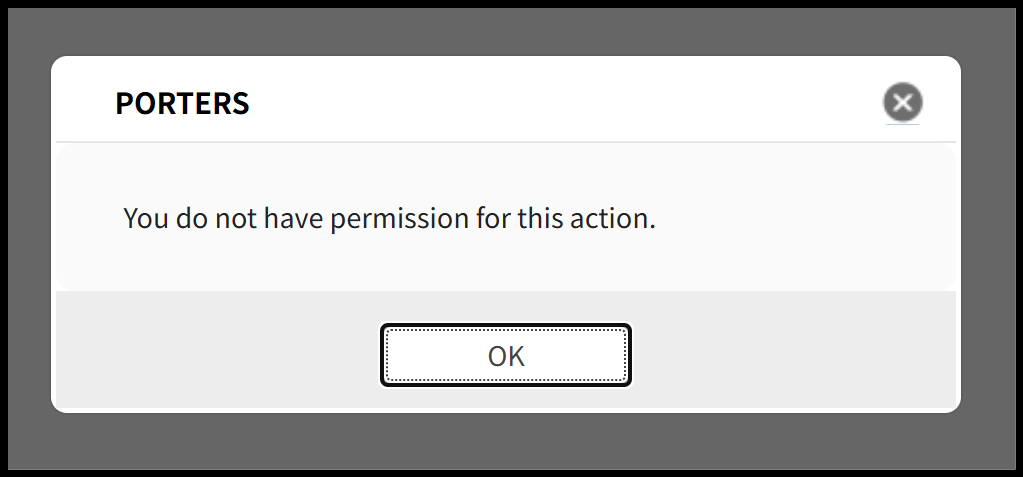1023x477 pixels.
Task: Close the PORTERS dialog with the X icon
Action: [x=902, y=102]
